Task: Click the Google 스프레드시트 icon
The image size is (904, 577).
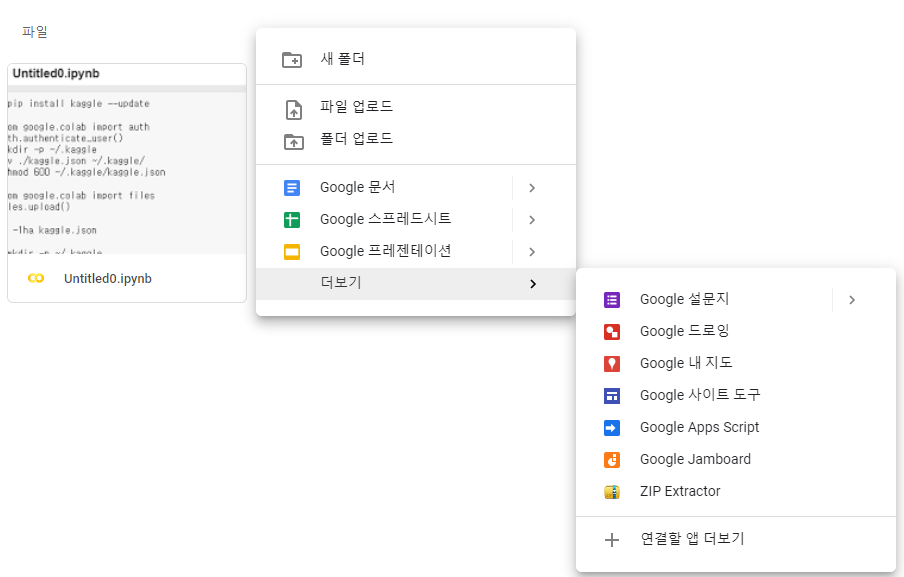Action: (290, 219)
